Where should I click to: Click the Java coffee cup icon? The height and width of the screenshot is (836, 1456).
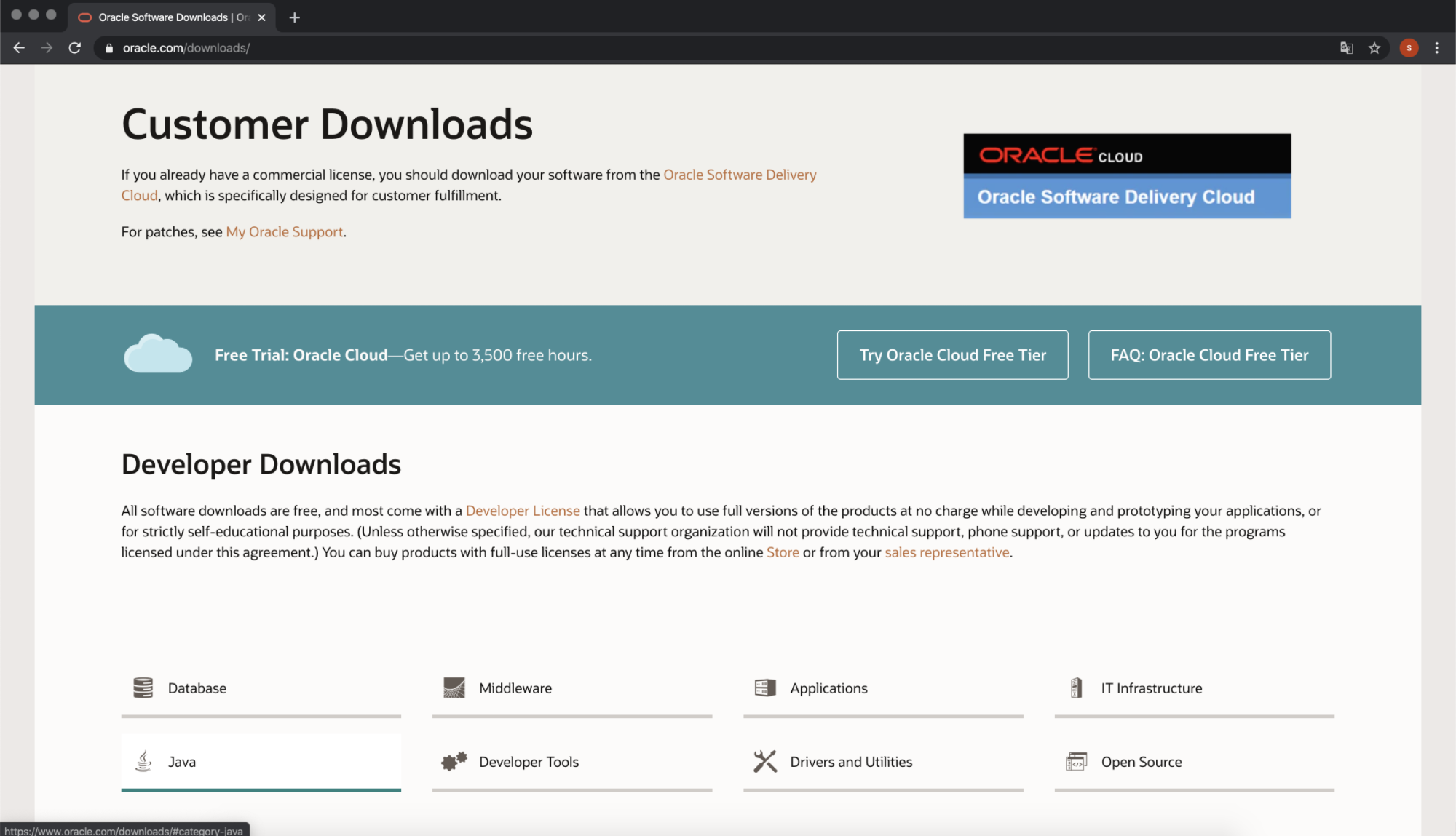pyautogui.click(x=143, y=761)
